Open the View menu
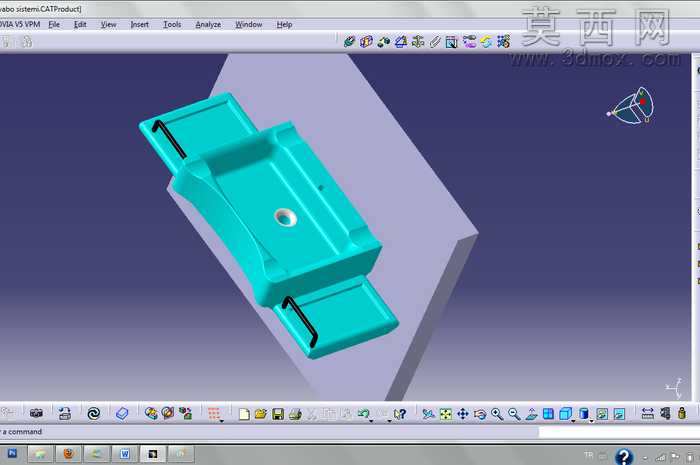The height and width of the screenshot is (465, 700). pos(108,25)
